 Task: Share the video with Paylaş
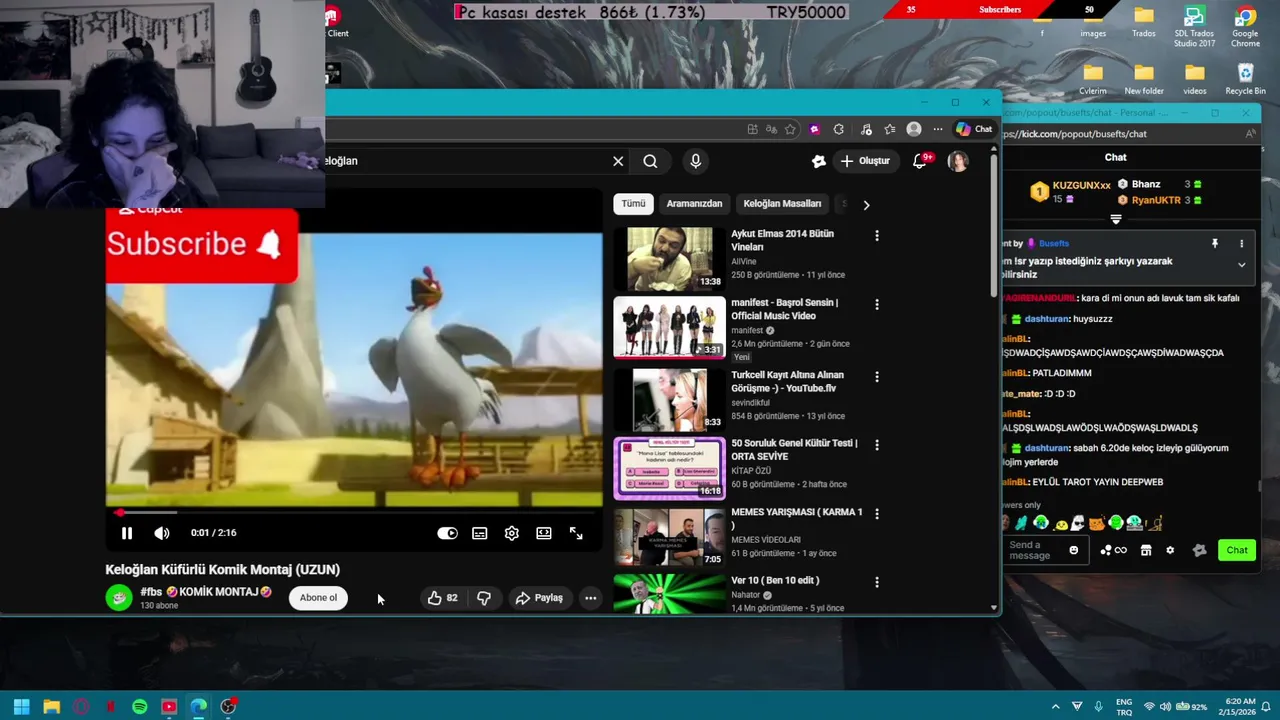click(x=539, y=598)
